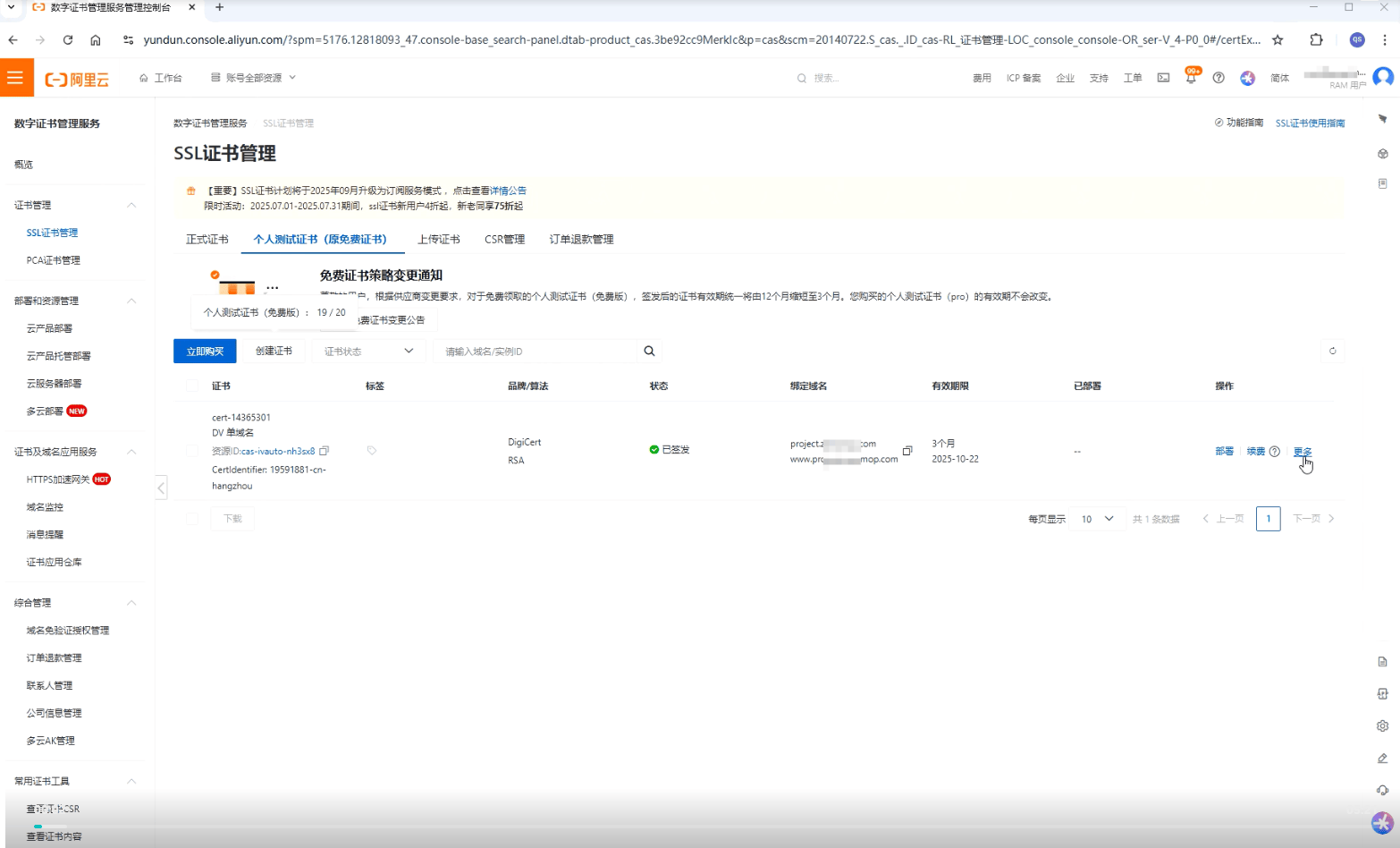Open the help question mark in top bar

coord(1219,78)
